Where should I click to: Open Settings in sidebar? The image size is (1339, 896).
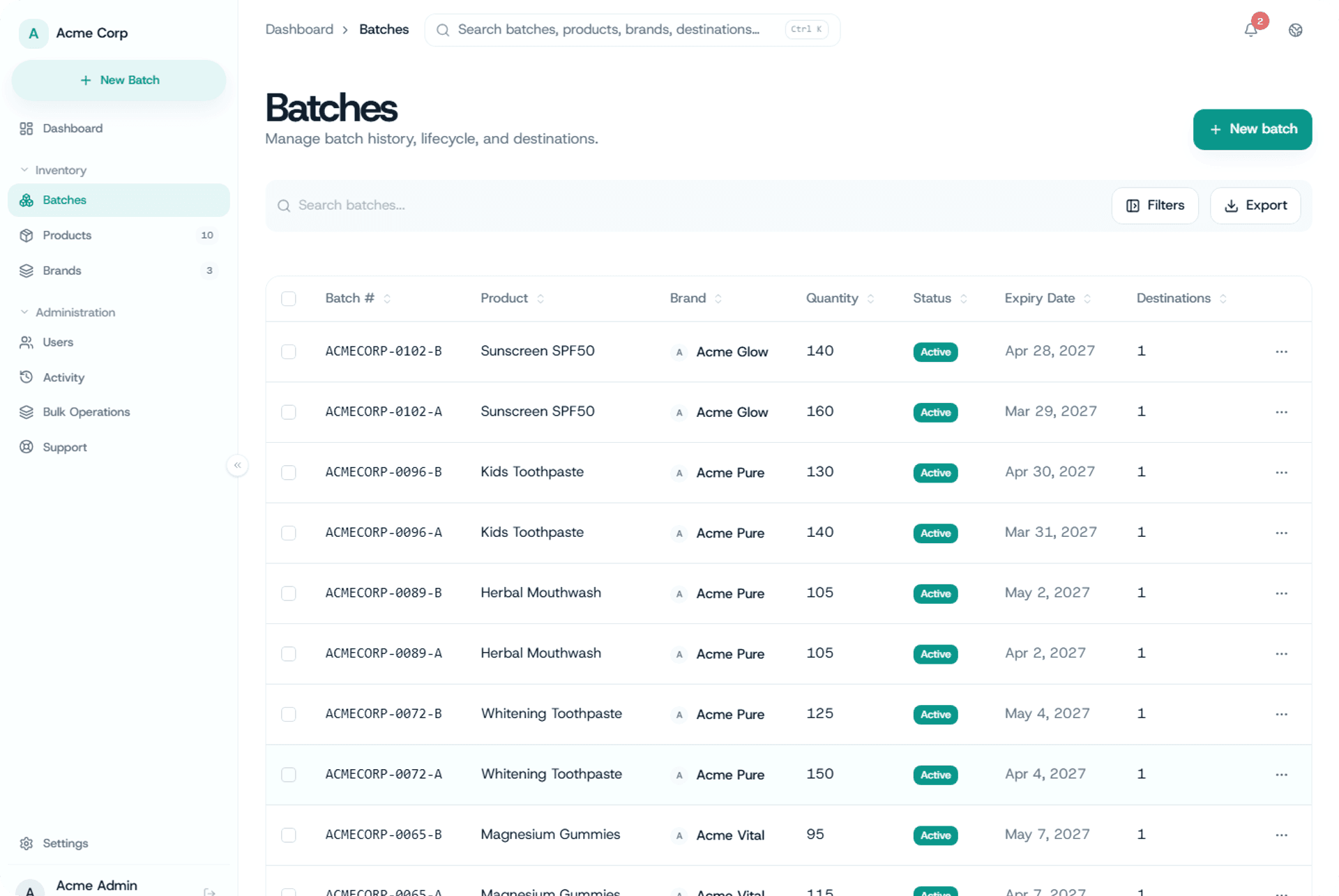tap(119, 843)
